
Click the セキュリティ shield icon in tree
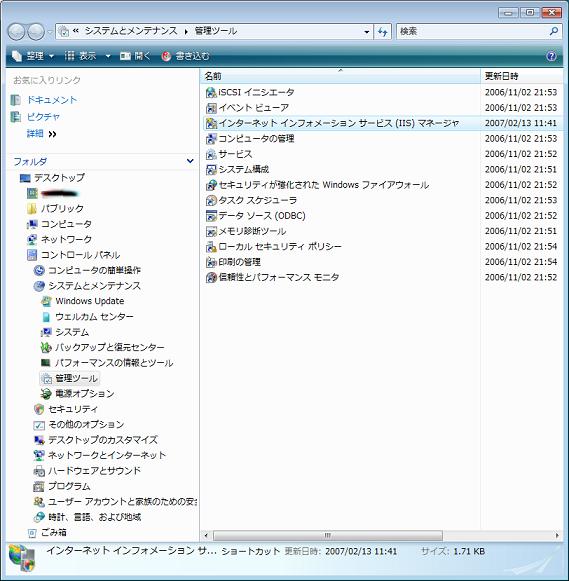pyautogui.click(x=39, y=409)
